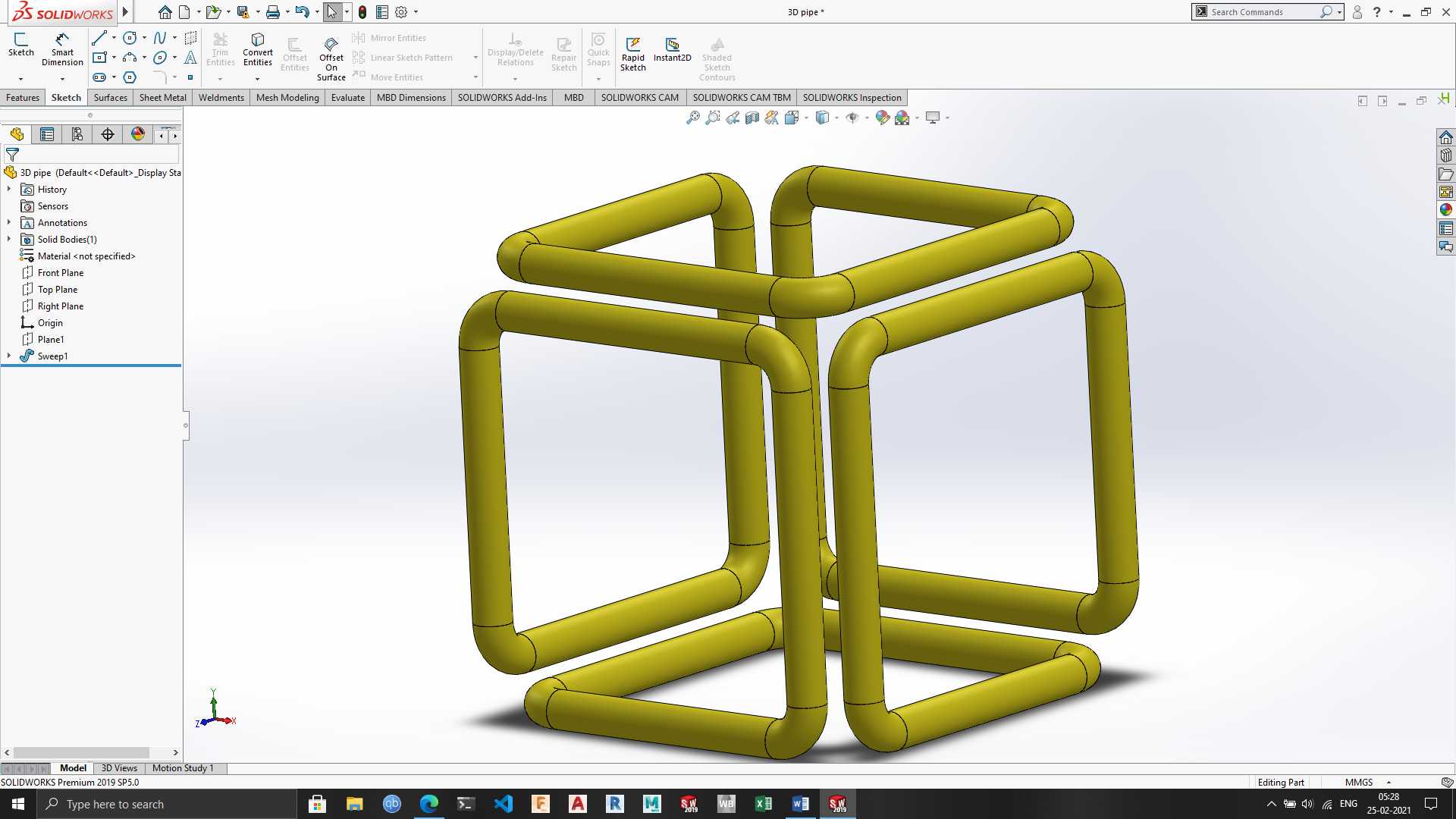The image size is (1456, 819).
Task: Switch to the Surfaces tab
Action: tap(111, 98)
